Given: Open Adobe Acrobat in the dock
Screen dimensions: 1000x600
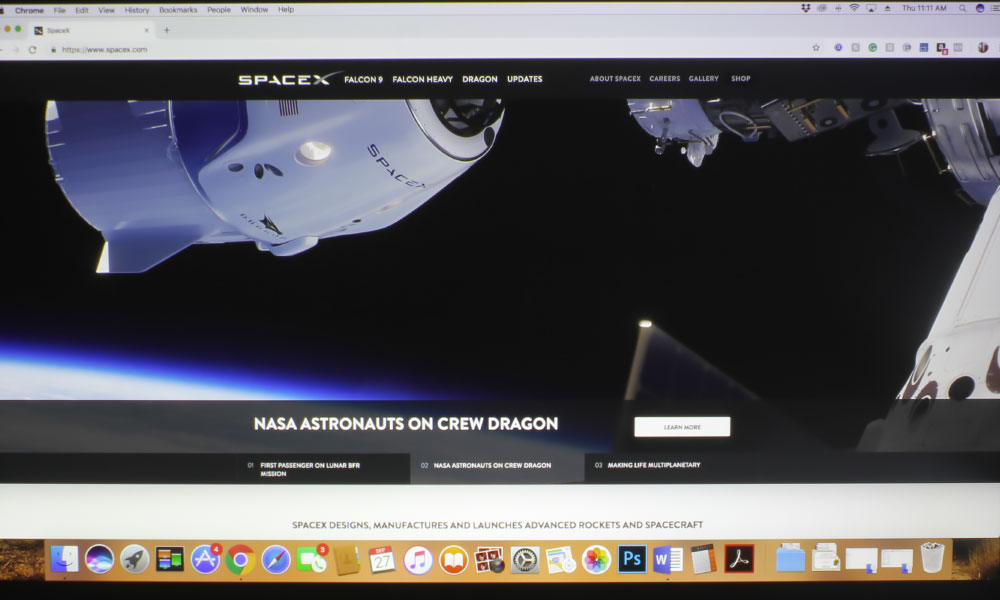Looking at the screenshot, I should (x=739, y=559).
